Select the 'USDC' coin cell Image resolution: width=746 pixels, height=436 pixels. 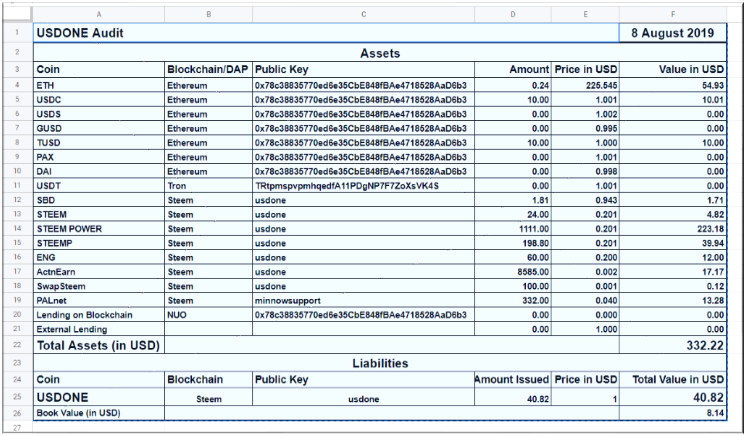tap(99, 99)
